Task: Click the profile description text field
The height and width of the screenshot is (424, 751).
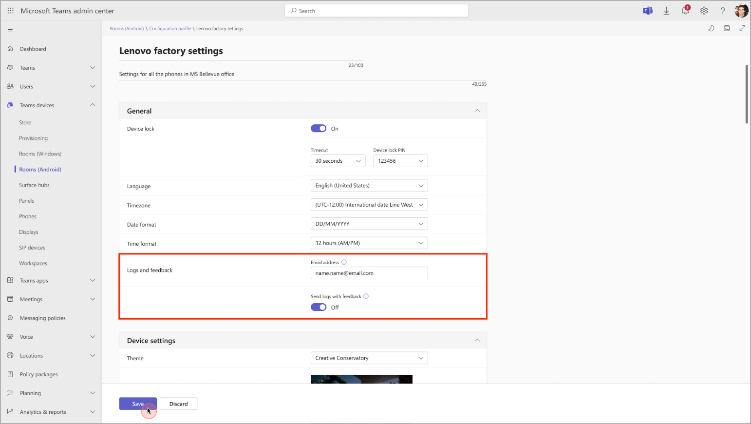Action: pos(303,74)
